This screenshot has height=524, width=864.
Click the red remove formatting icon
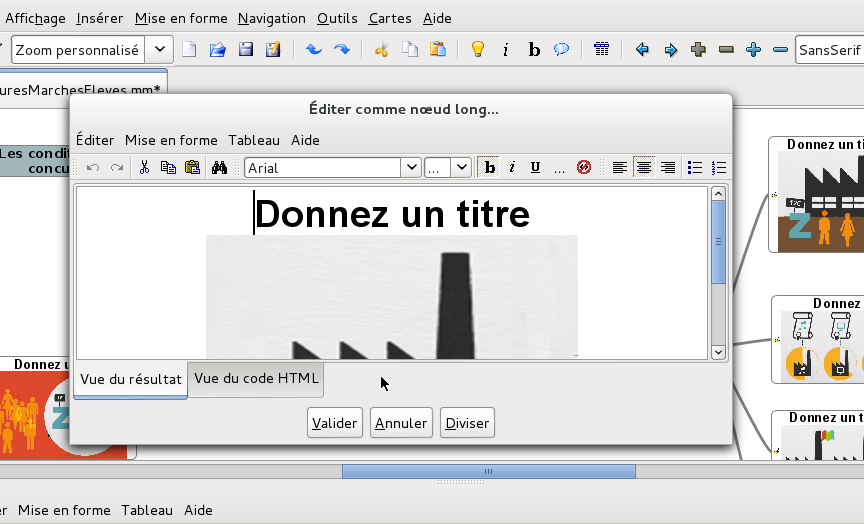coord(584,168)
